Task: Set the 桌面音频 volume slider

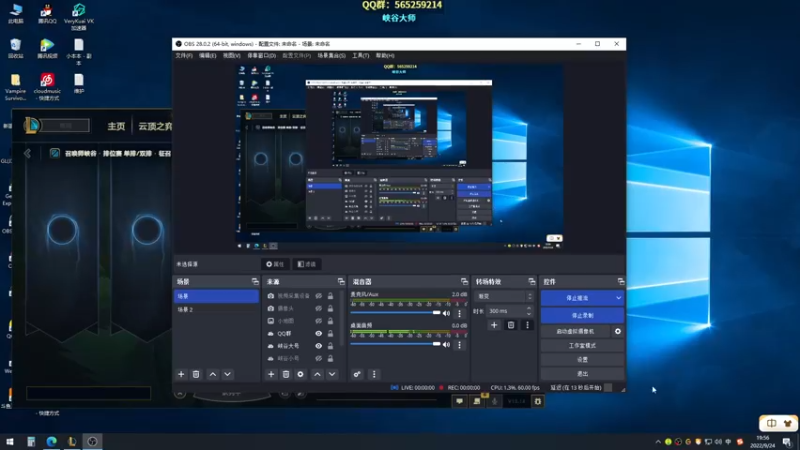Action: (x=395, y=344)
